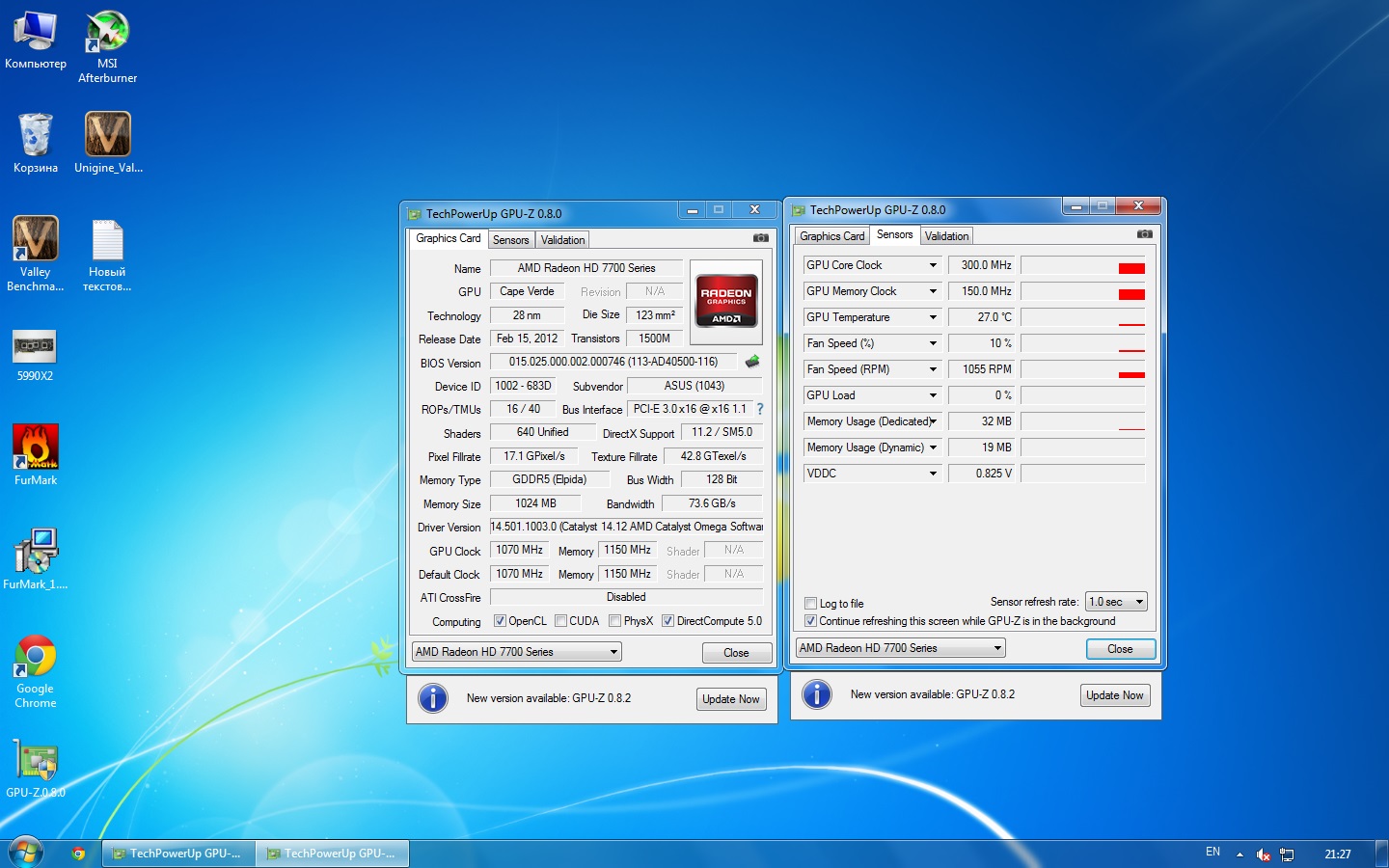This screenshot has height=868, width=1389.
Task: Click the Windows Start button
Action: (26, 853)
